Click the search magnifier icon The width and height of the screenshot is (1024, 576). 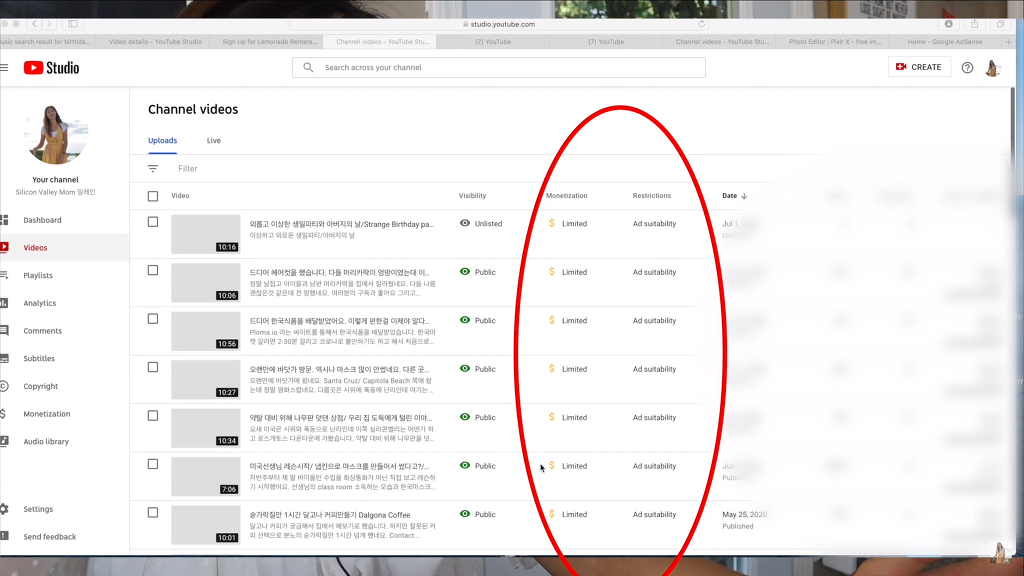[308, 67]
